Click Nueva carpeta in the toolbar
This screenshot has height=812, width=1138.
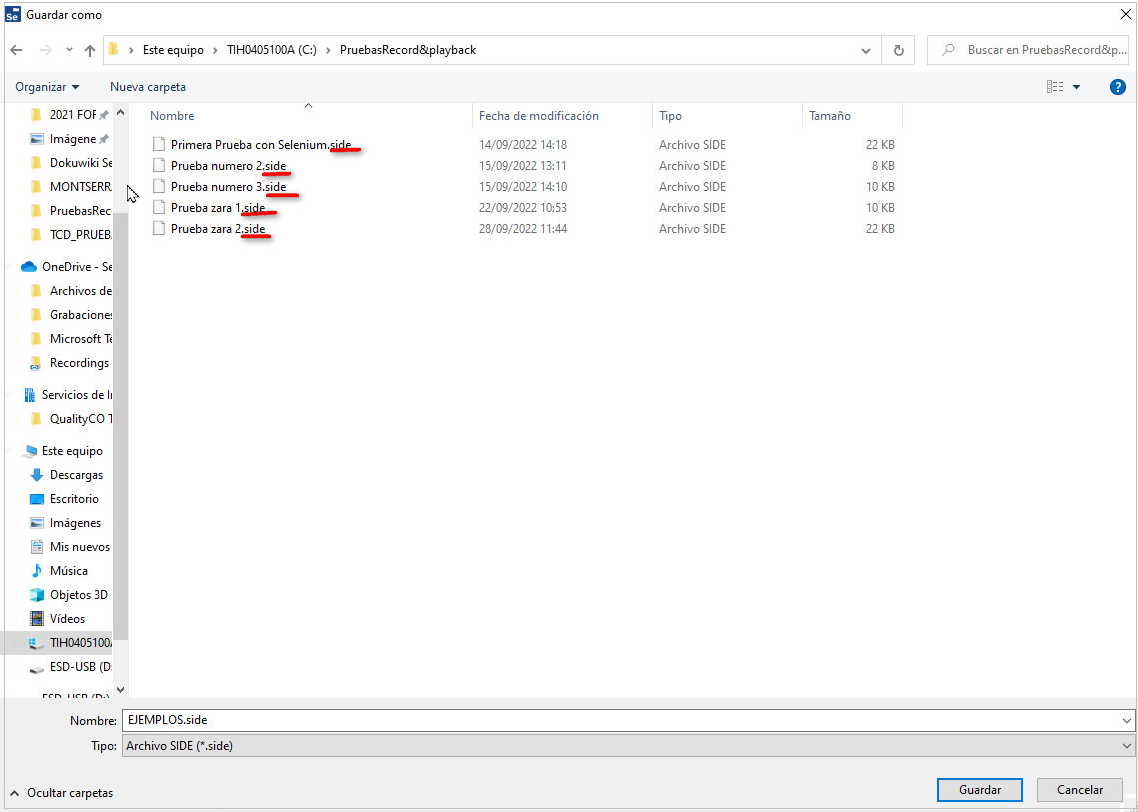148,87
